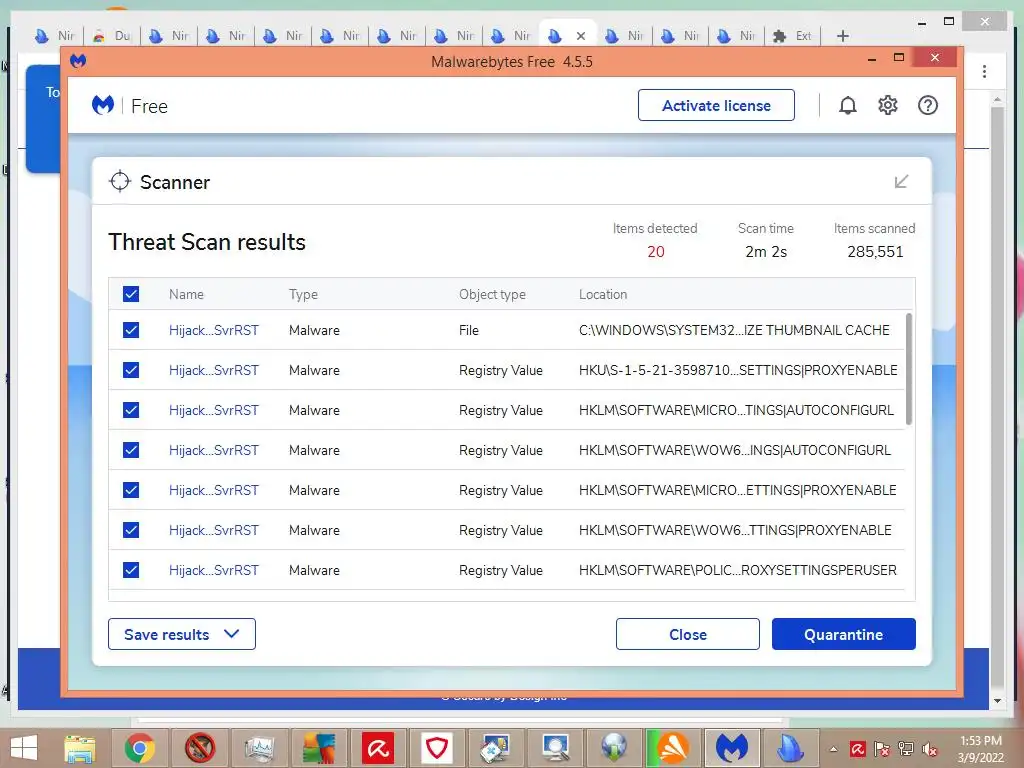Open the taskbar clock showing 1:53 PM
The width and height of the screenshot is (1024, 768).
coord(980,749)
